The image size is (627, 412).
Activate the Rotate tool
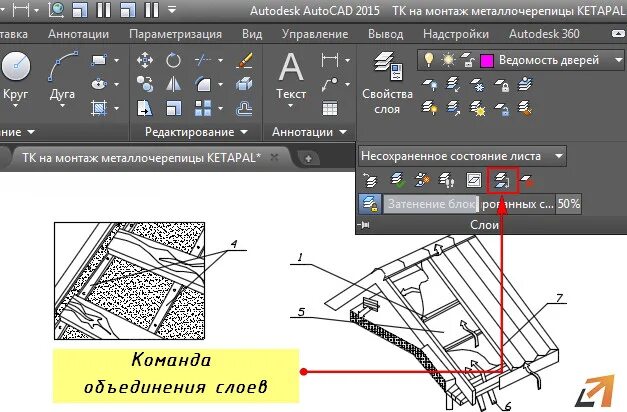173,60
